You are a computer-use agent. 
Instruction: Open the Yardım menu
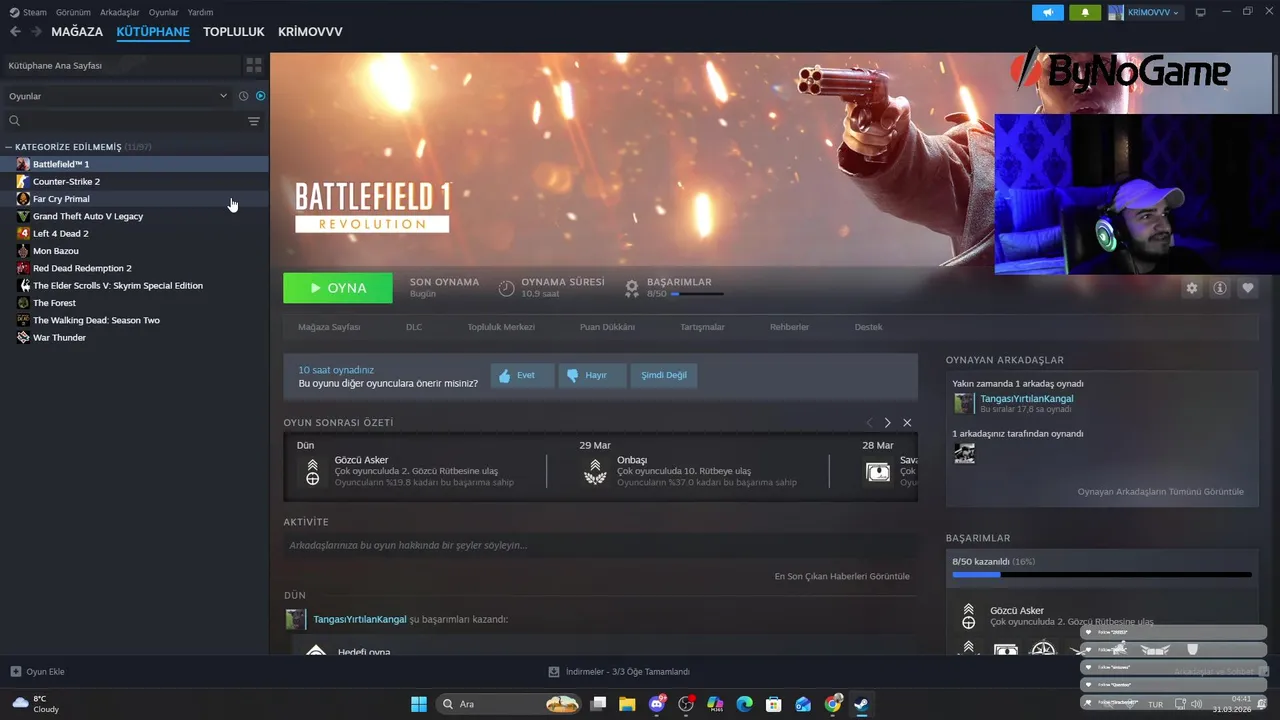click(x=200, y=12)
